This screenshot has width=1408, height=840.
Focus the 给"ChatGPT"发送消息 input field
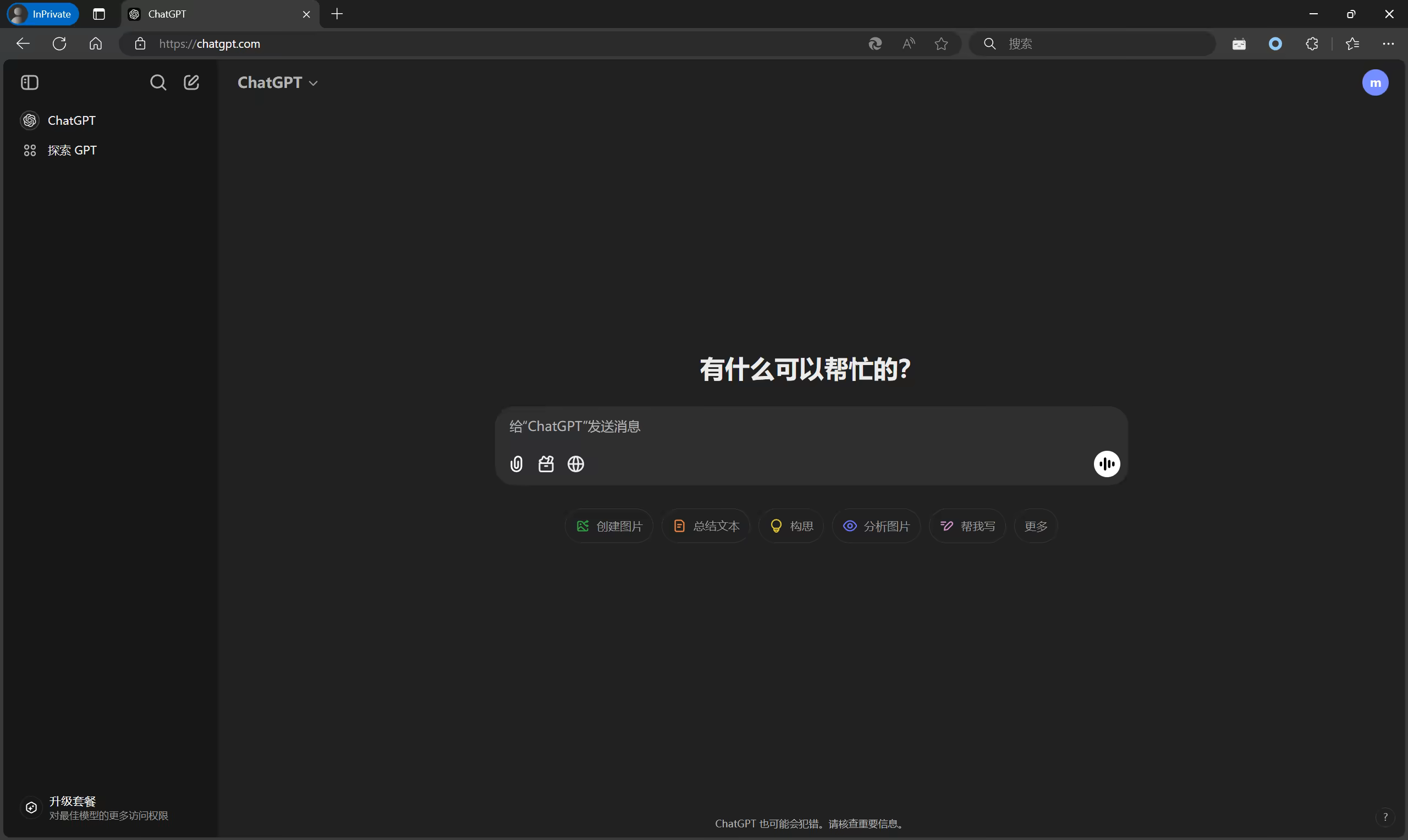793,427
